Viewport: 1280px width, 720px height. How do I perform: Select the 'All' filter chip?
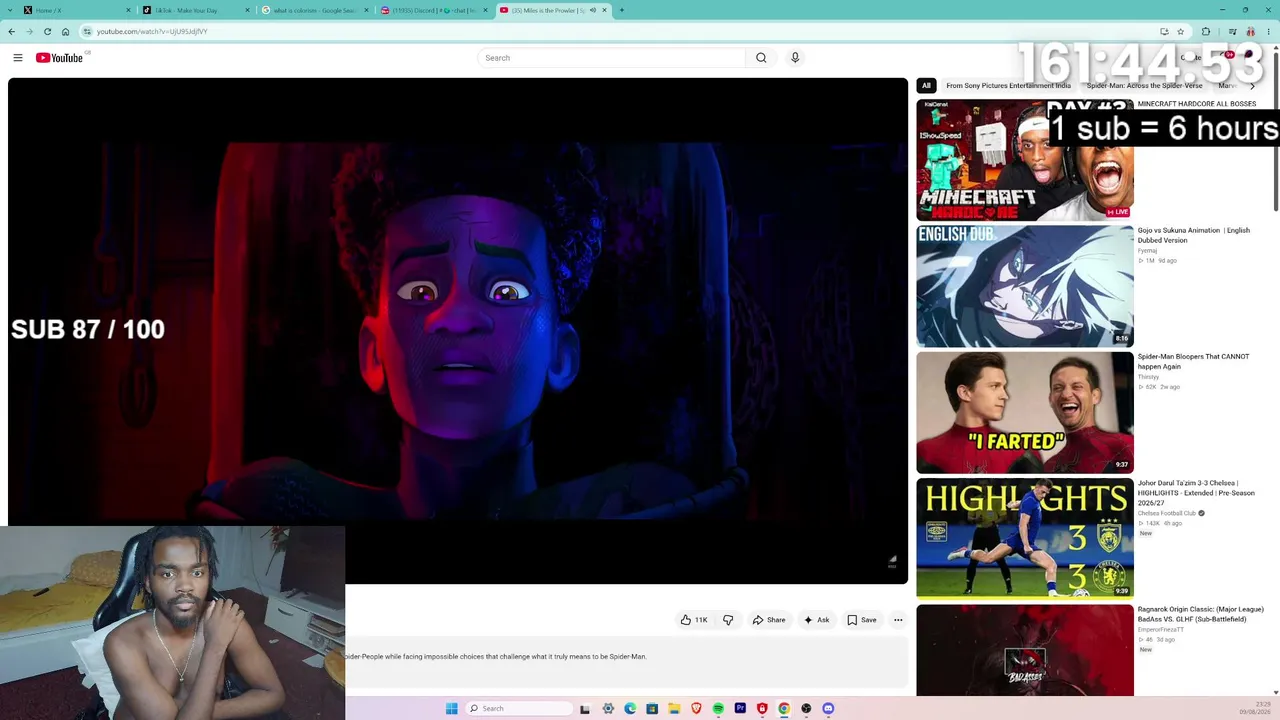pos(926,86)
